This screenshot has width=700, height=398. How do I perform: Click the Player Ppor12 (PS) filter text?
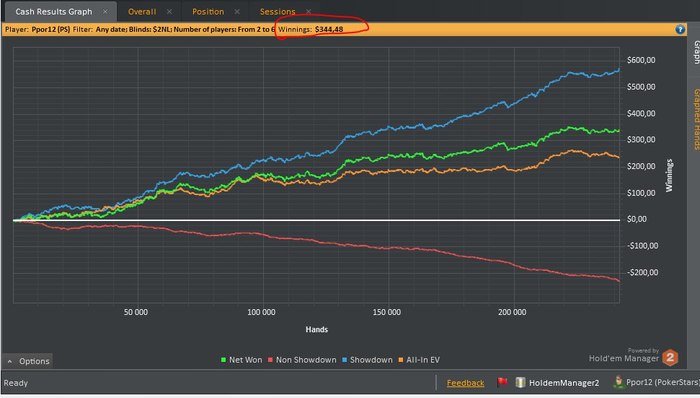(x=38, y=29)
